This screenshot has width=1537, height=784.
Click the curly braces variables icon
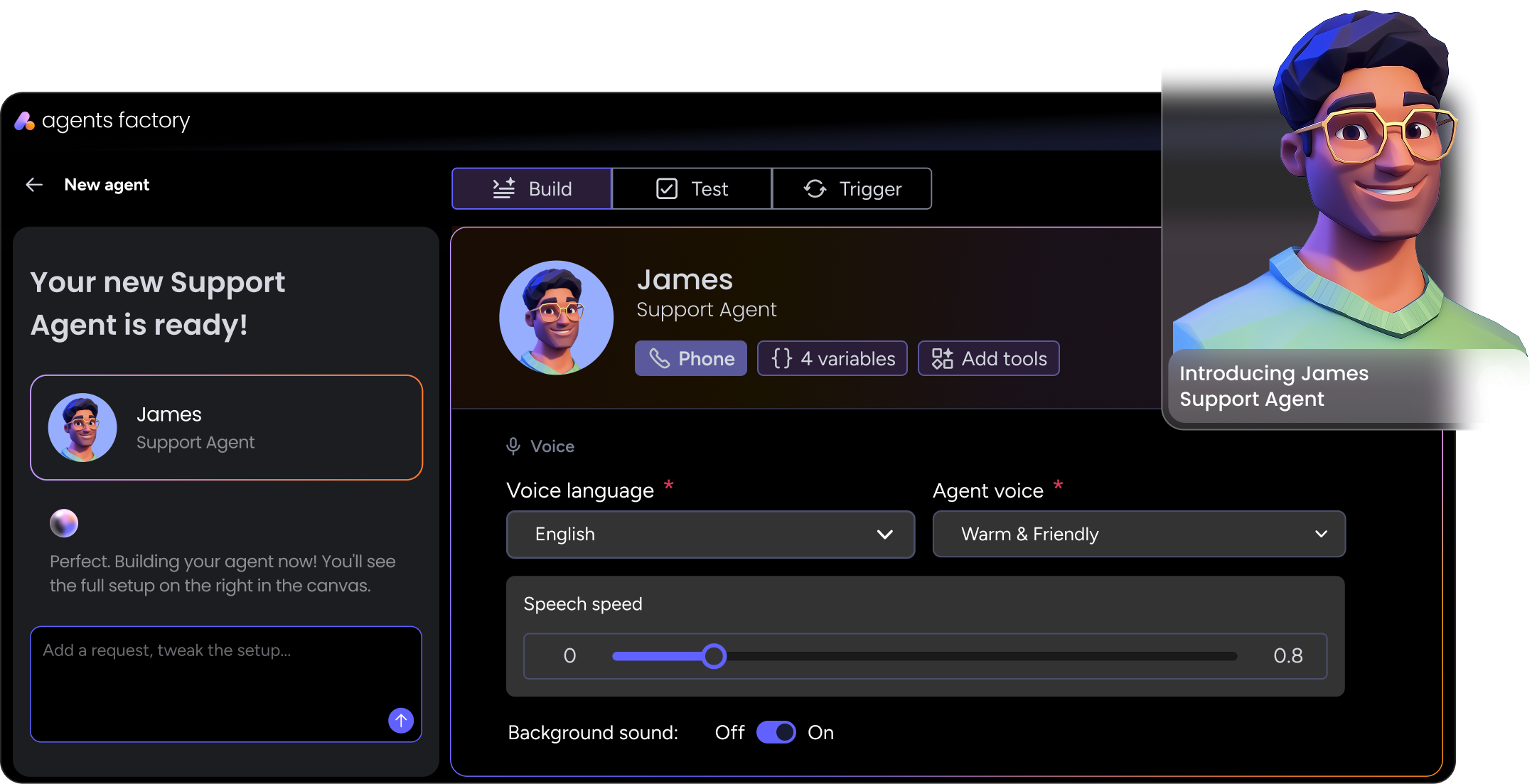[x=781, y=358]
